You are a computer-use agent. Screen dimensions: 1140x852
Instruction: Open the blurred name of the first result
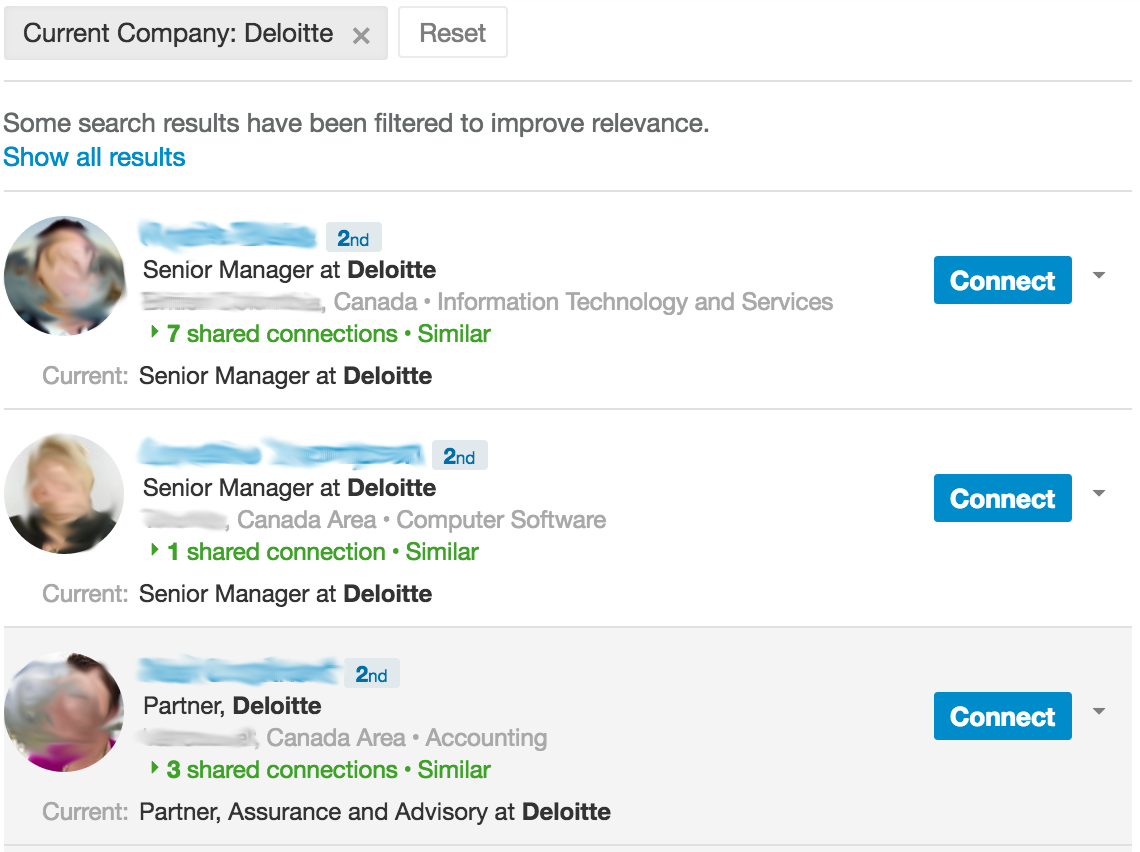coord(228,236)
